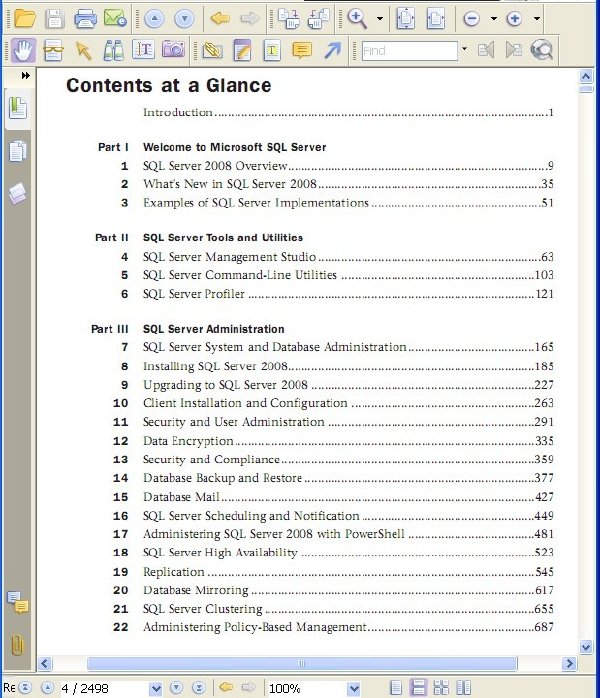The height and width of the screenshot is (698, 600).
Task: Jump to first page in the status bar
Action: click(x=25, y=688)
